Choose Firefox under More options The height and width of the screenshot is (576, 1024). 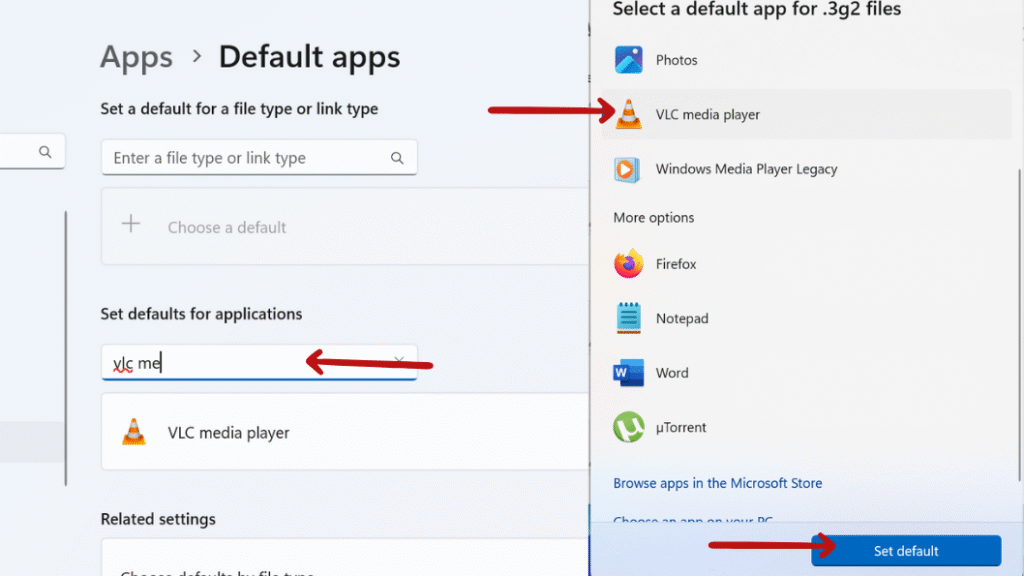click(x=806, y=264)
